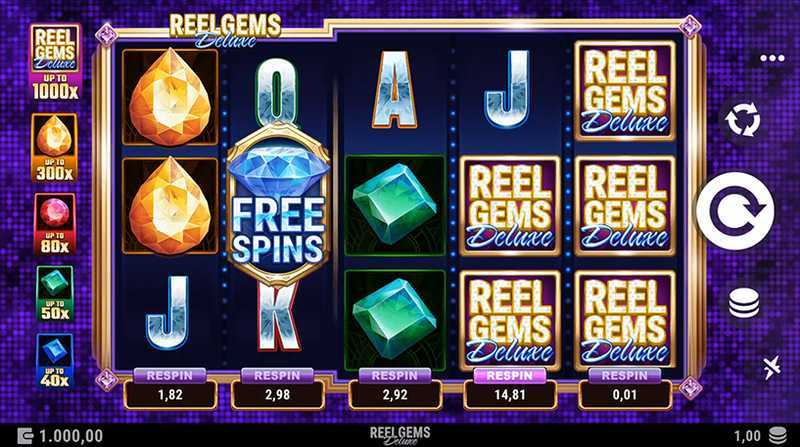Screen dimensions: 800x447
Task: Click the Respin button priced 0,01
Action: point(624,388)
